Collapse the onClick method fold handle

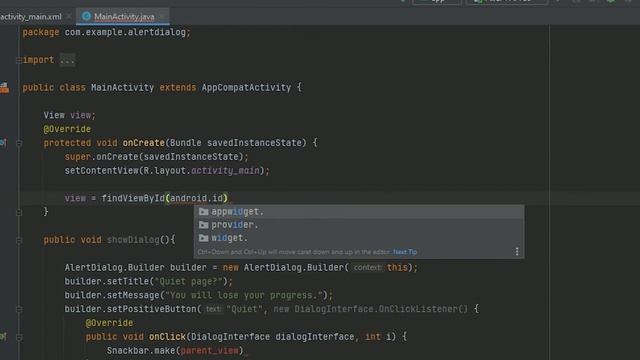click(19, 337)
